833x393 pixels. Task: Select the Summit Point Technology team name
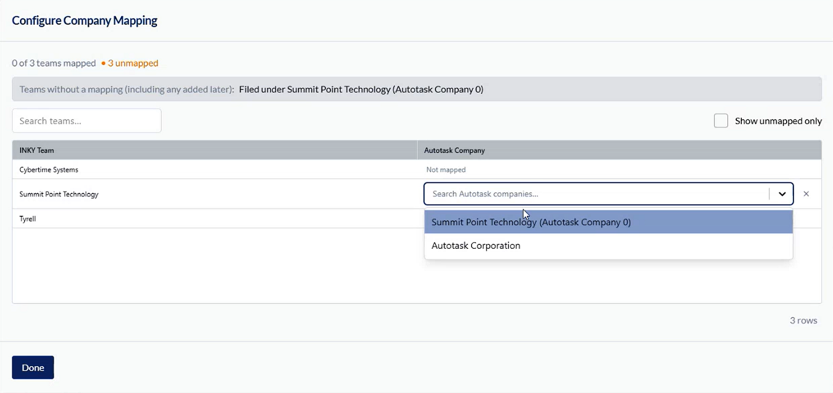coord(59,194)
